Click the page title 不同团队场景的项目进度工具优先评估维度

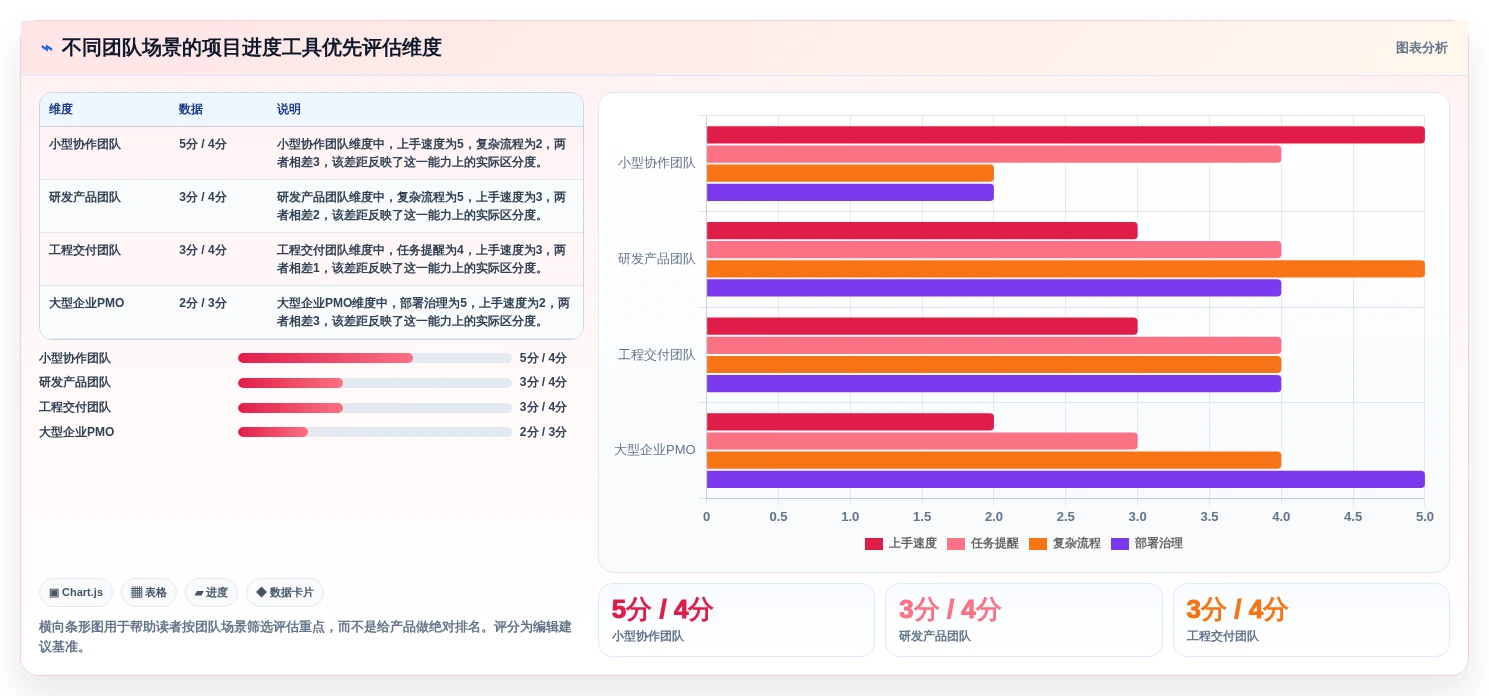[251, 48]
